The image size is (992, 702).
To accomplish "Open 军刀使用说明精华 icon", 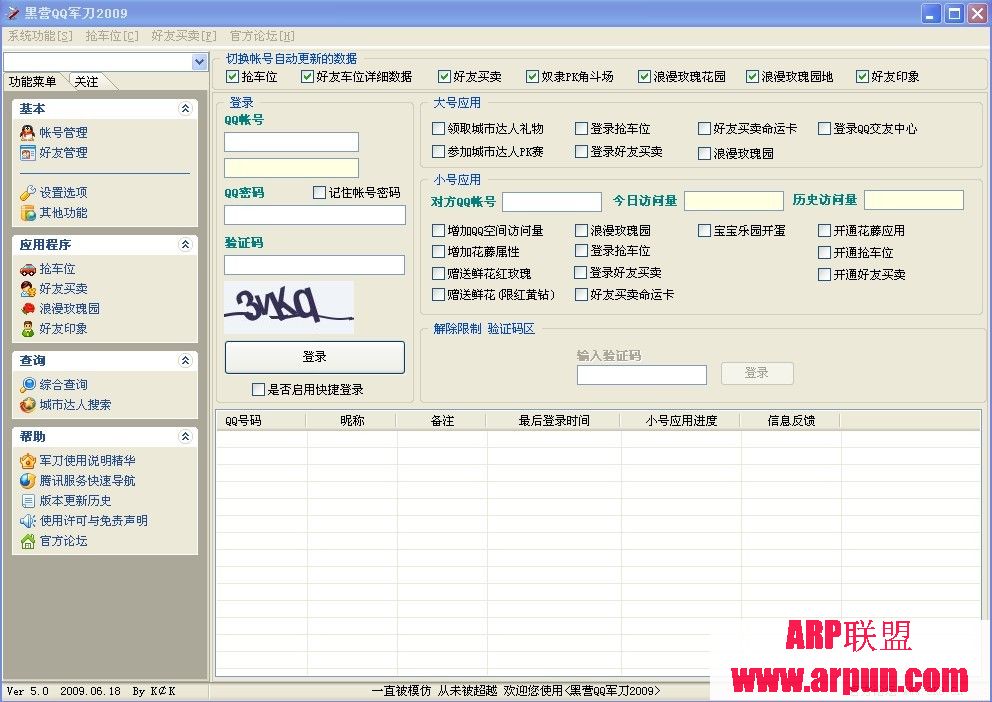I will pos(27,460).
